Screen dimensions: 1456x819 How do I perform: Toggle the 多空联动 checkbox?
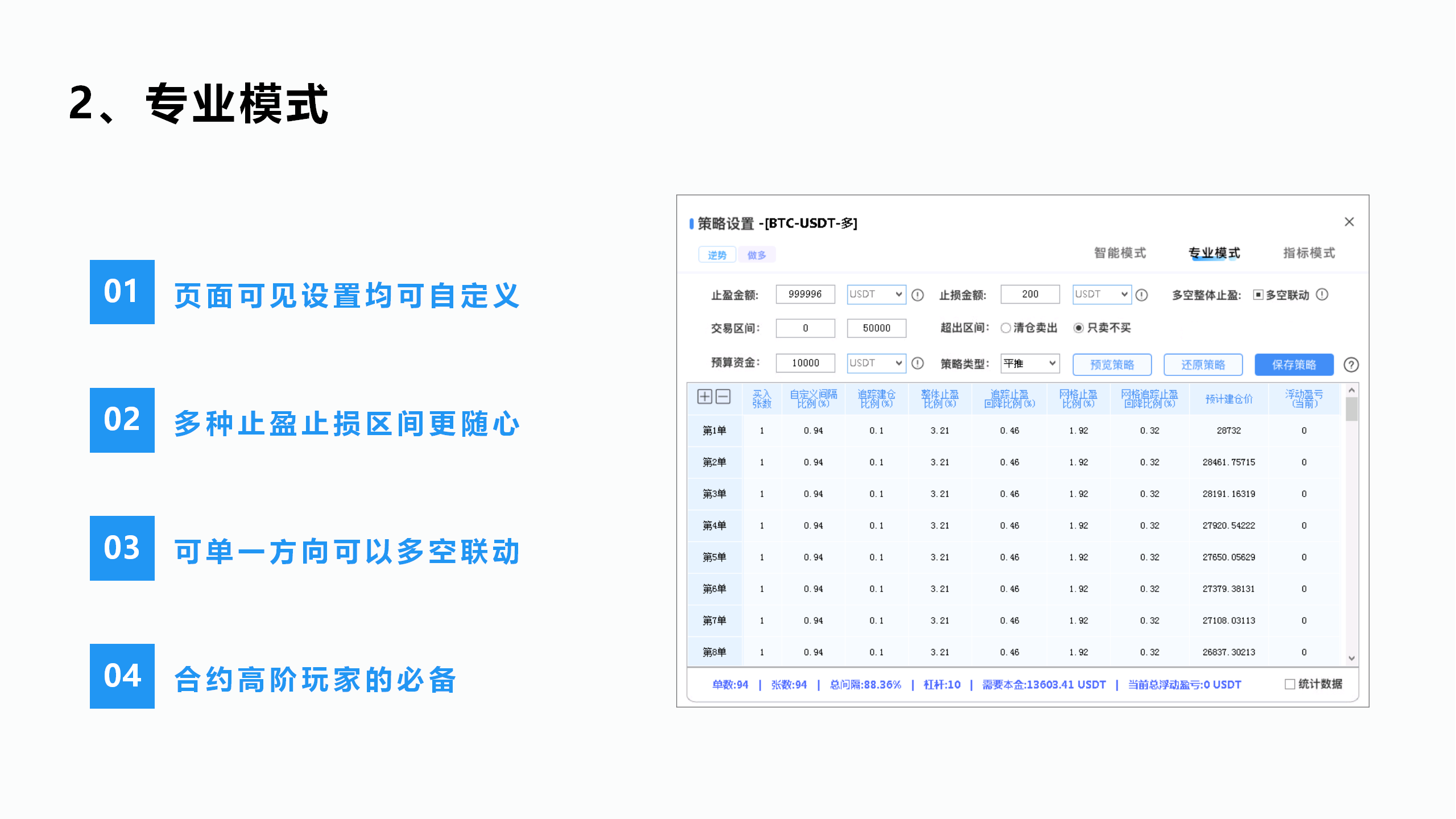pyautogui.click(x=1258, y=295)
